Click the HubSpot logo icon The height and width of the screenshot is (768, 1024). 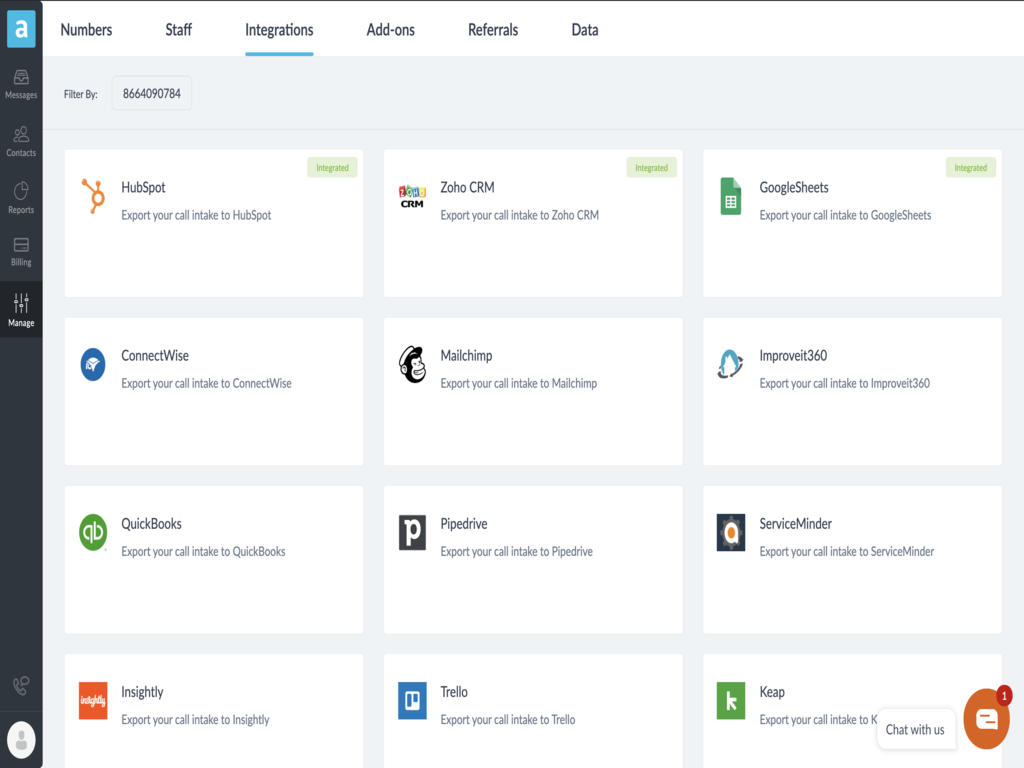93,196
